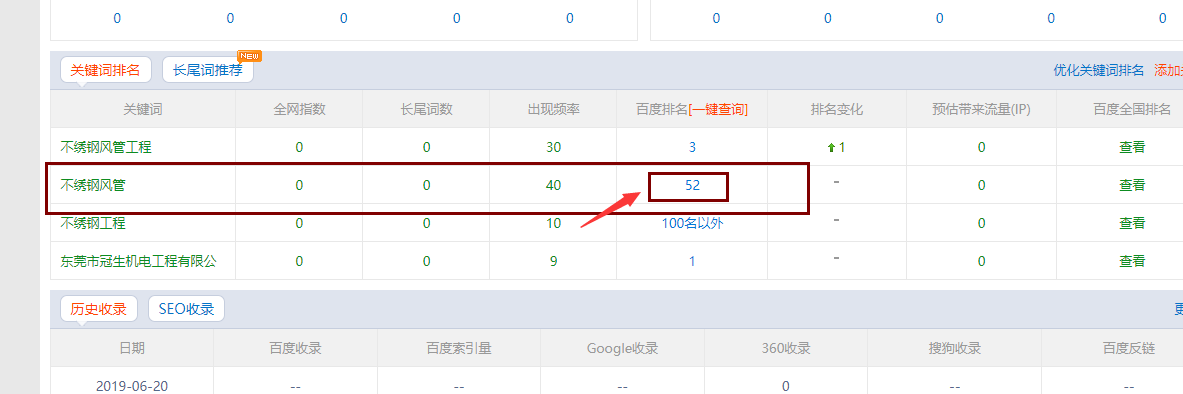Click the 100名以外 rank for 不绣钢工程
Screen dimensions: 1183x394
pyautogui.click(x=692, y=223)
